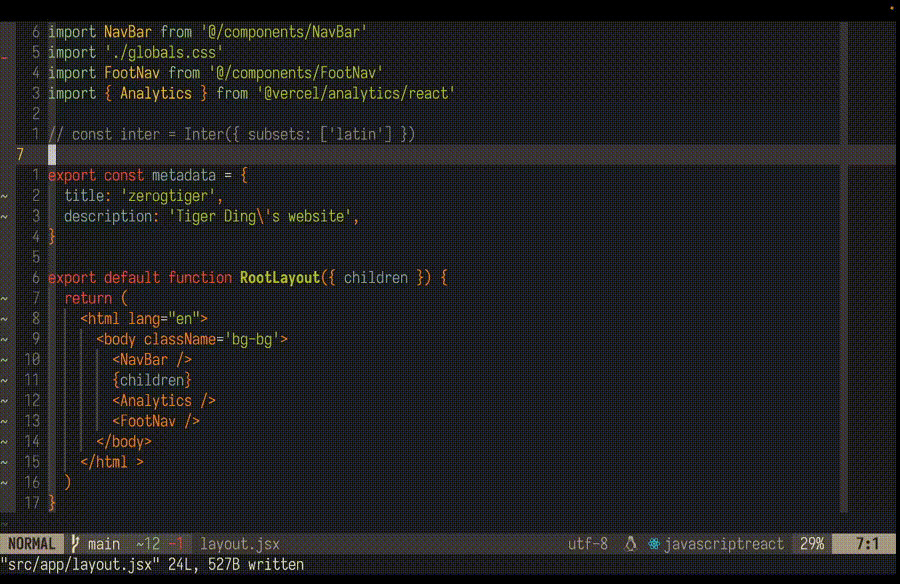Image resolution: width=900 pixels, height=584 pixels.
Task: Click the commented 'const inter' line
Action: pyautogui.click(x=231, y=134)
